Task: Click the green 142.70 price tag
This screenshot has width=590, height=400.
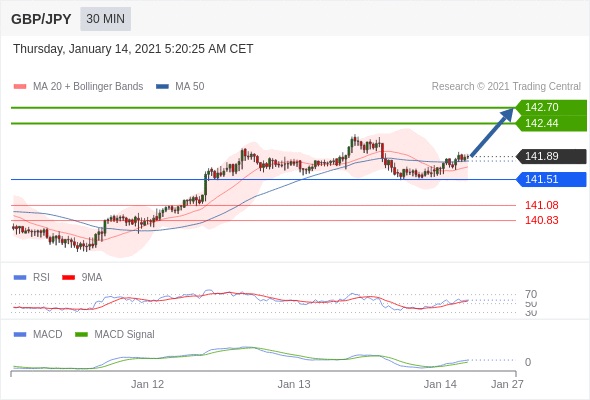Action: 551,107
